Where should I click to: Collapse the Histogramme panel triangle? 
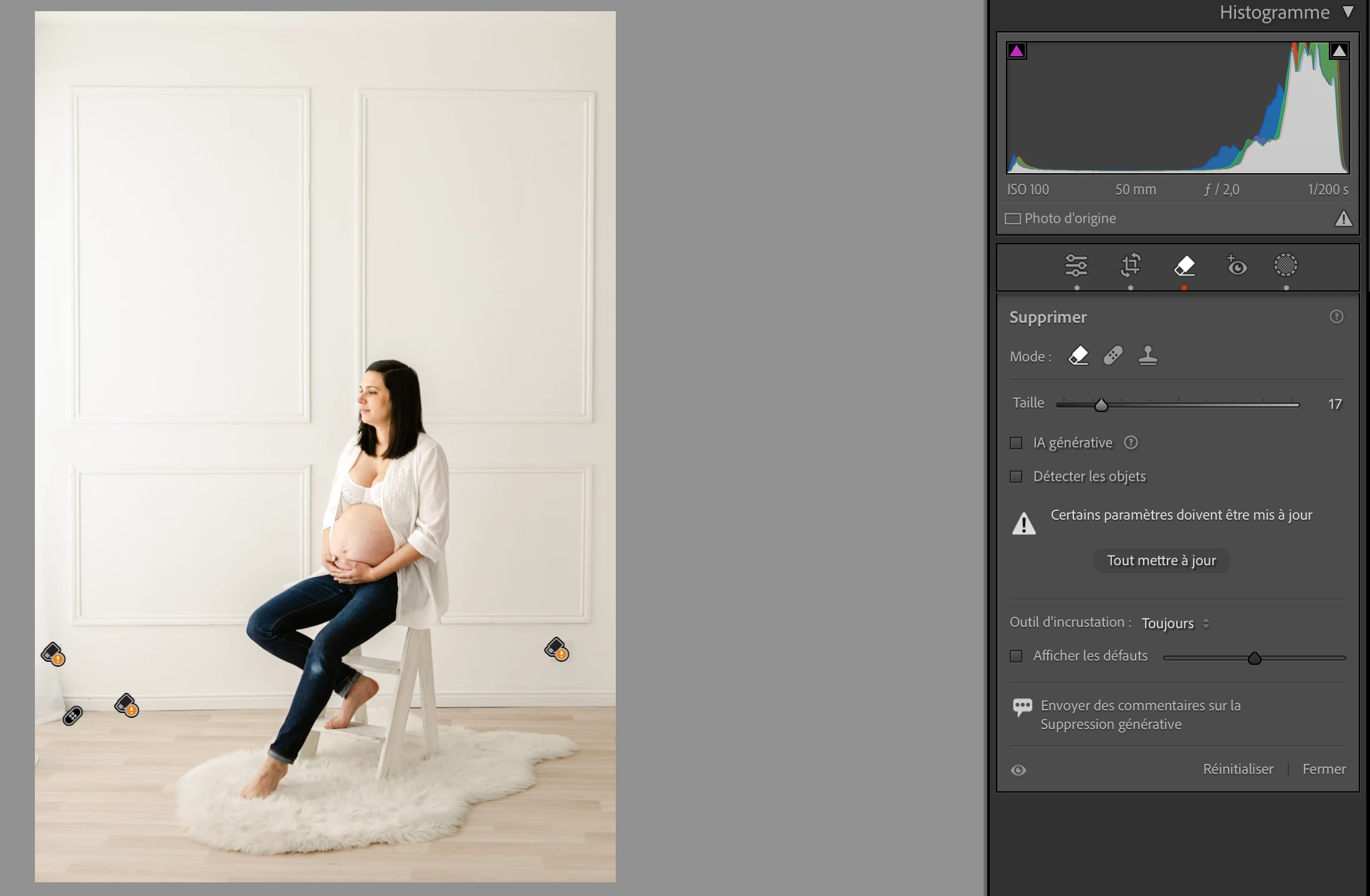click(1348, 12)
